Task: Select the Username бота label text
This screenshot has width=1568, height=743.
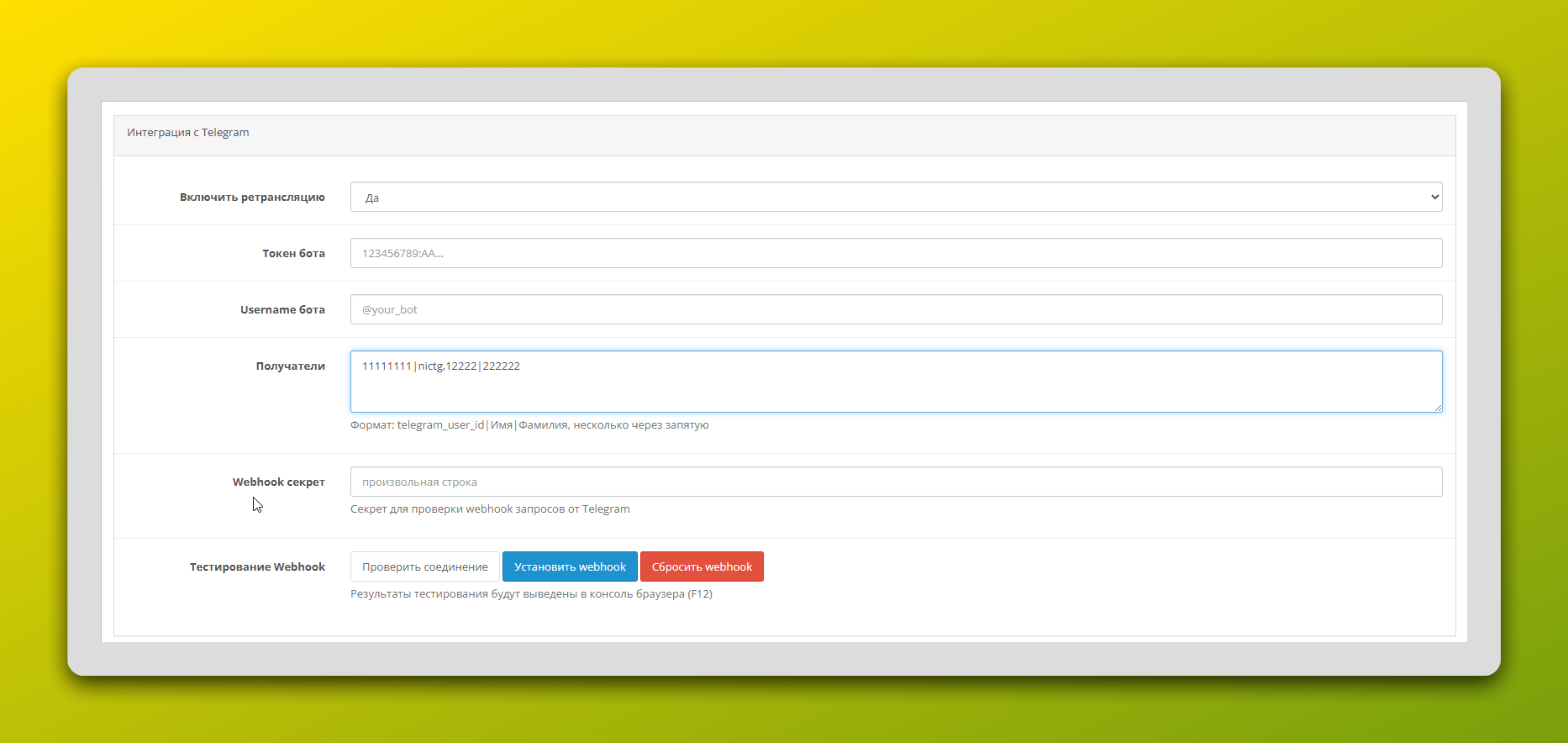Action: [282, 309]
